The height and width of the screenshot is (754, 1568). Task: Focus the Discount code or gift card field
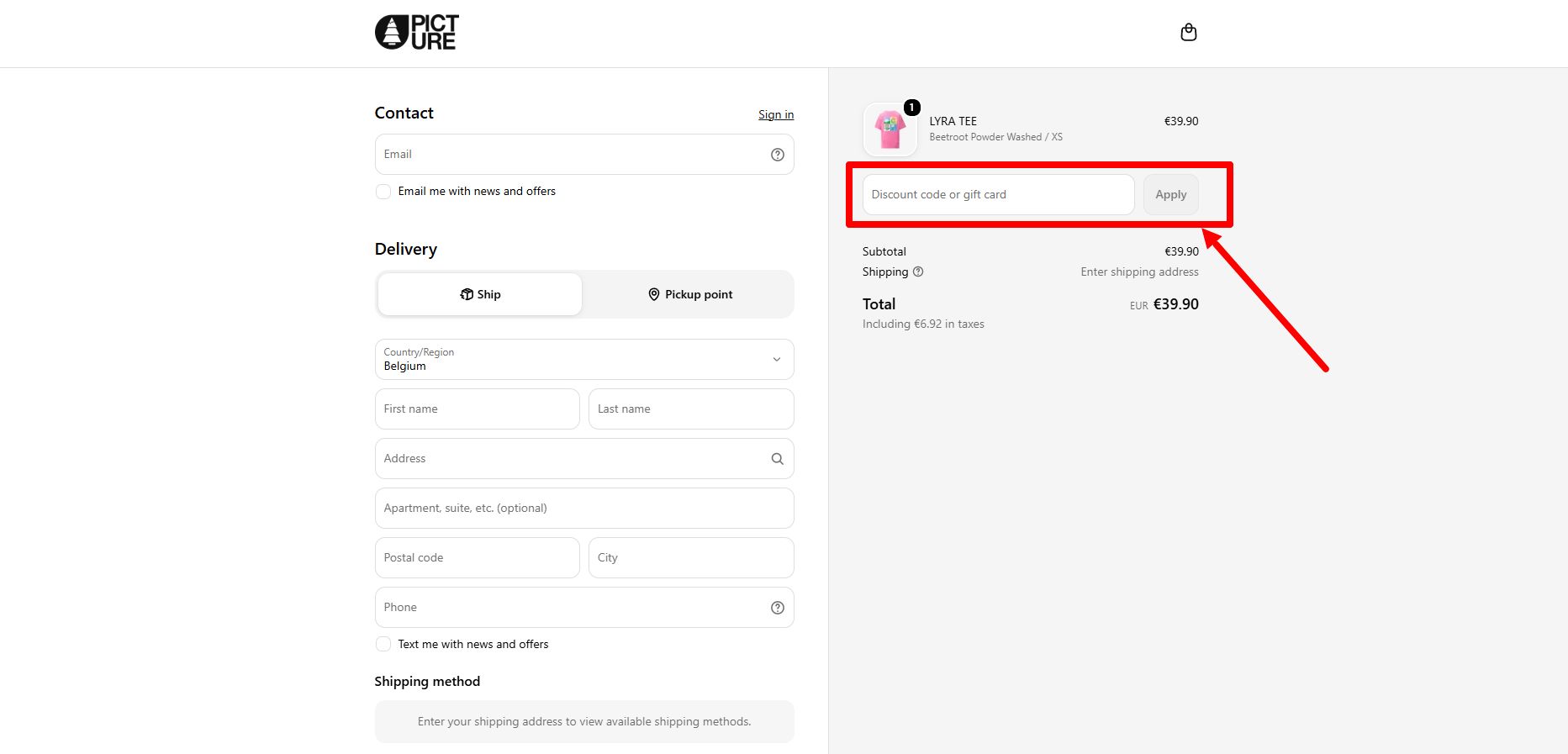click(999, 194)
